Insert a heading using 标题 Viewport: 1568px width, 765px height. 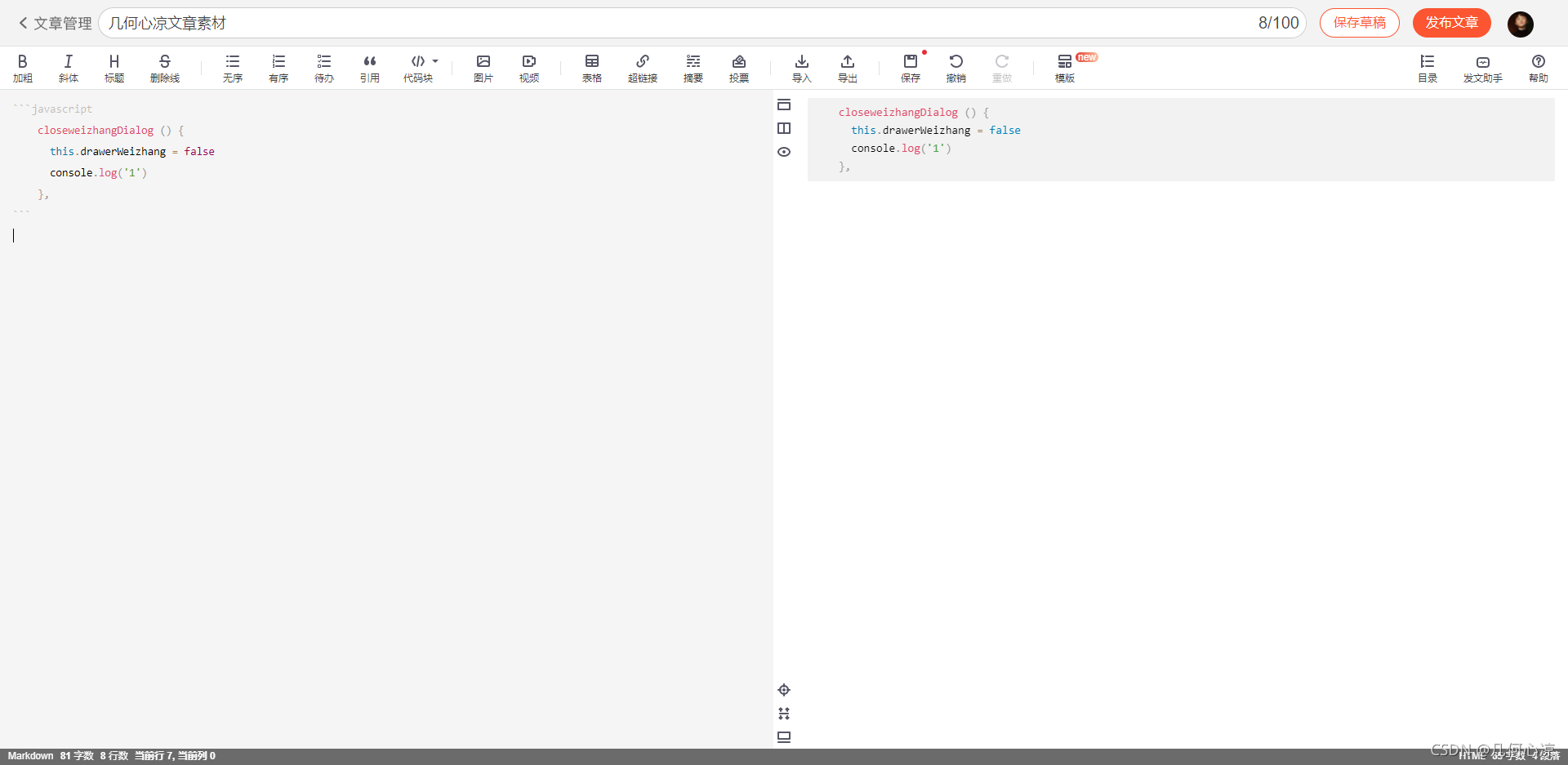[x=114, y=68]
